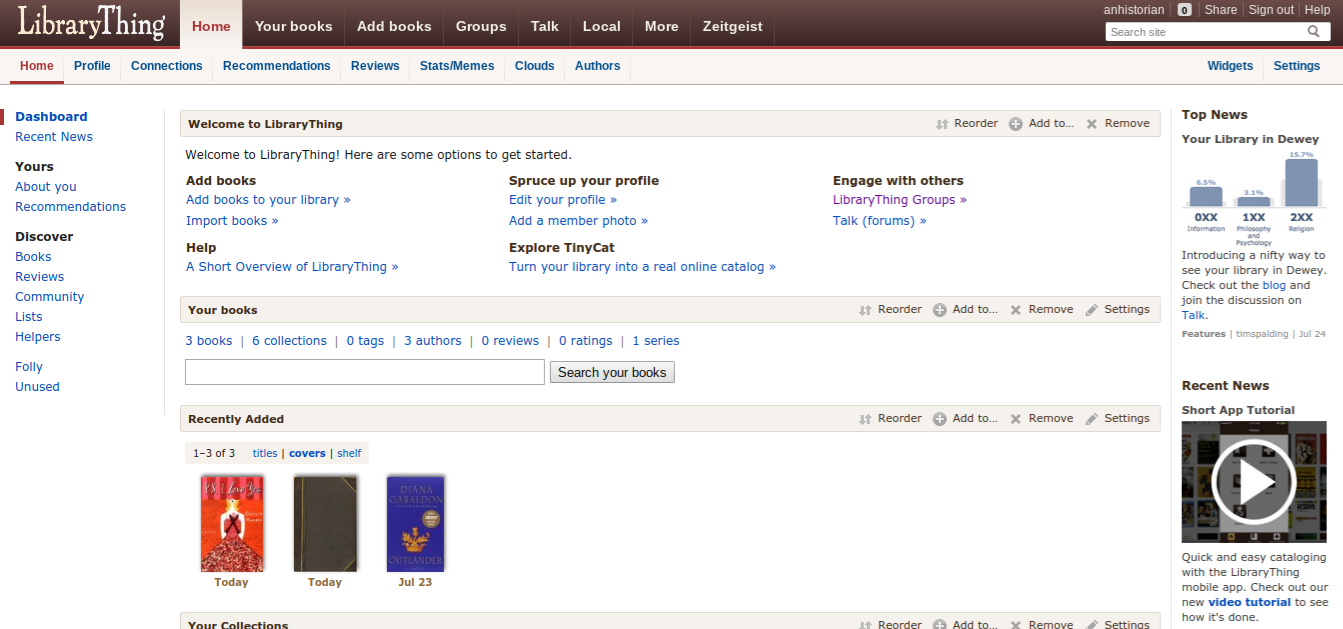Select the Reviews sub-tab
The height and width of the screenshot is (629, 1343).
(x=375, y=66)
